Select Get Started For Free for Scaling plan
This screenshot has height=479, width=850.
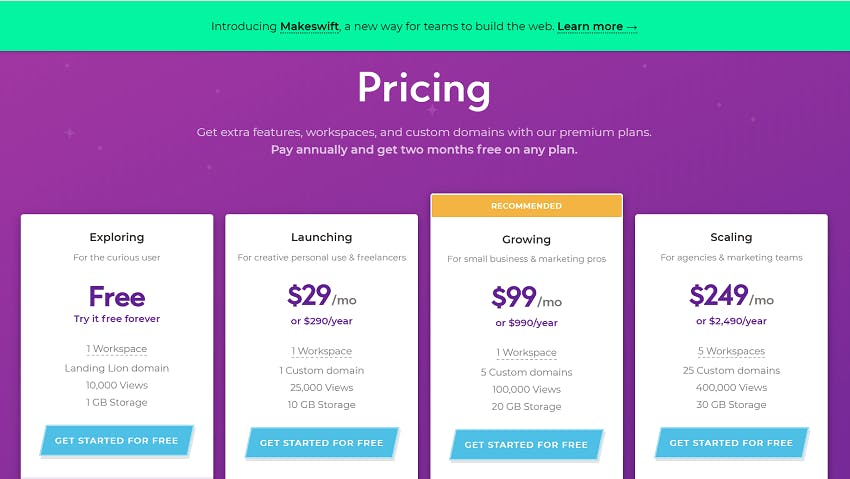[731, 443]
